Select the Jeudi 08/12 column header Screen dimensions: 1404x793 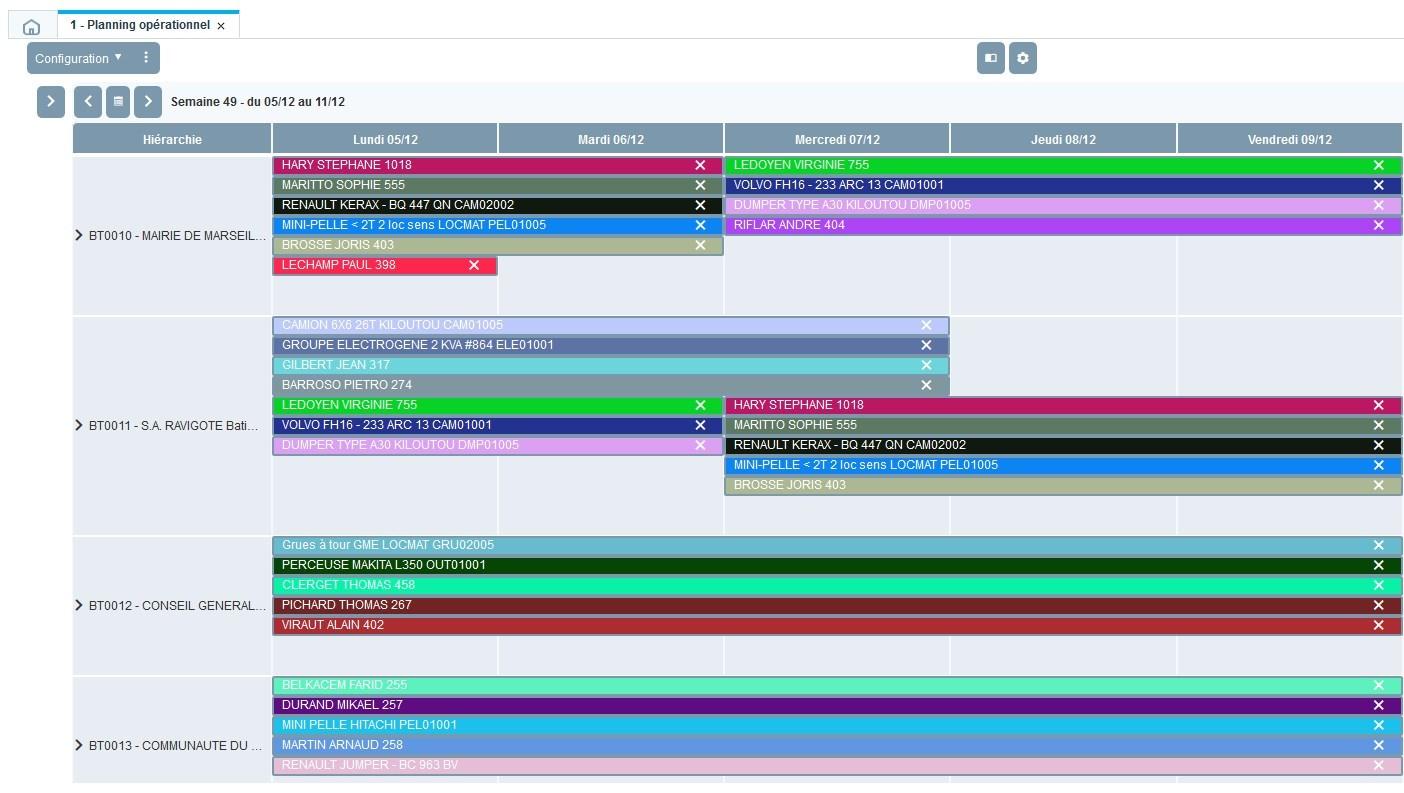[x=1063, y=139]
